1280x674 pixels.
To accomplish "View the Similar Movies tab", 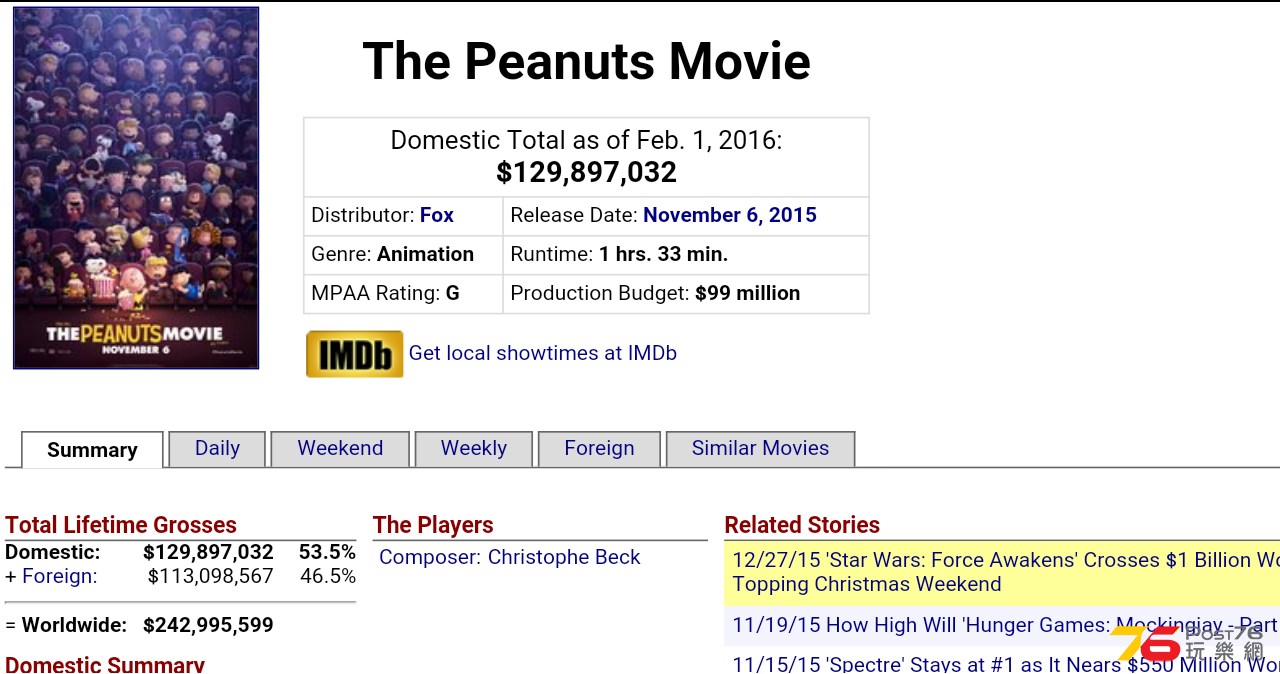I will coord(760,449).
